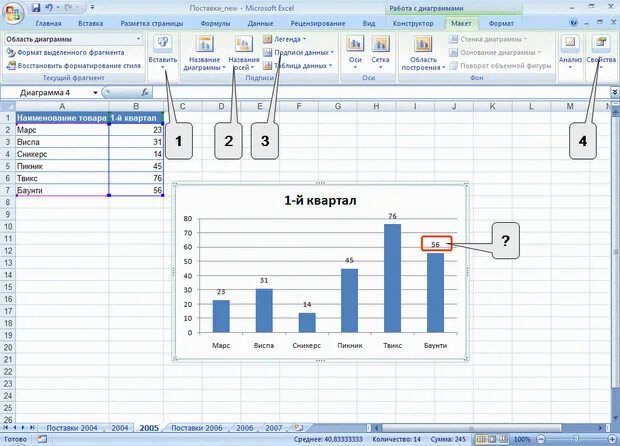Click the macro record status bar icon
The height and width of the screenshot is (446, 620).
42,439
